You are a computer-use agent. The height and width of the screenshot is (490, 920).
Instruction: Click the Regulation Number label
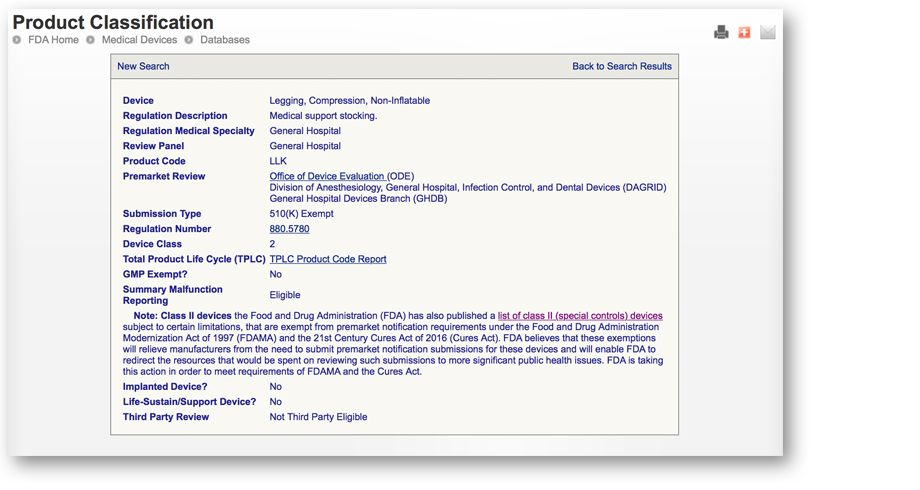[x=167, y=229]
